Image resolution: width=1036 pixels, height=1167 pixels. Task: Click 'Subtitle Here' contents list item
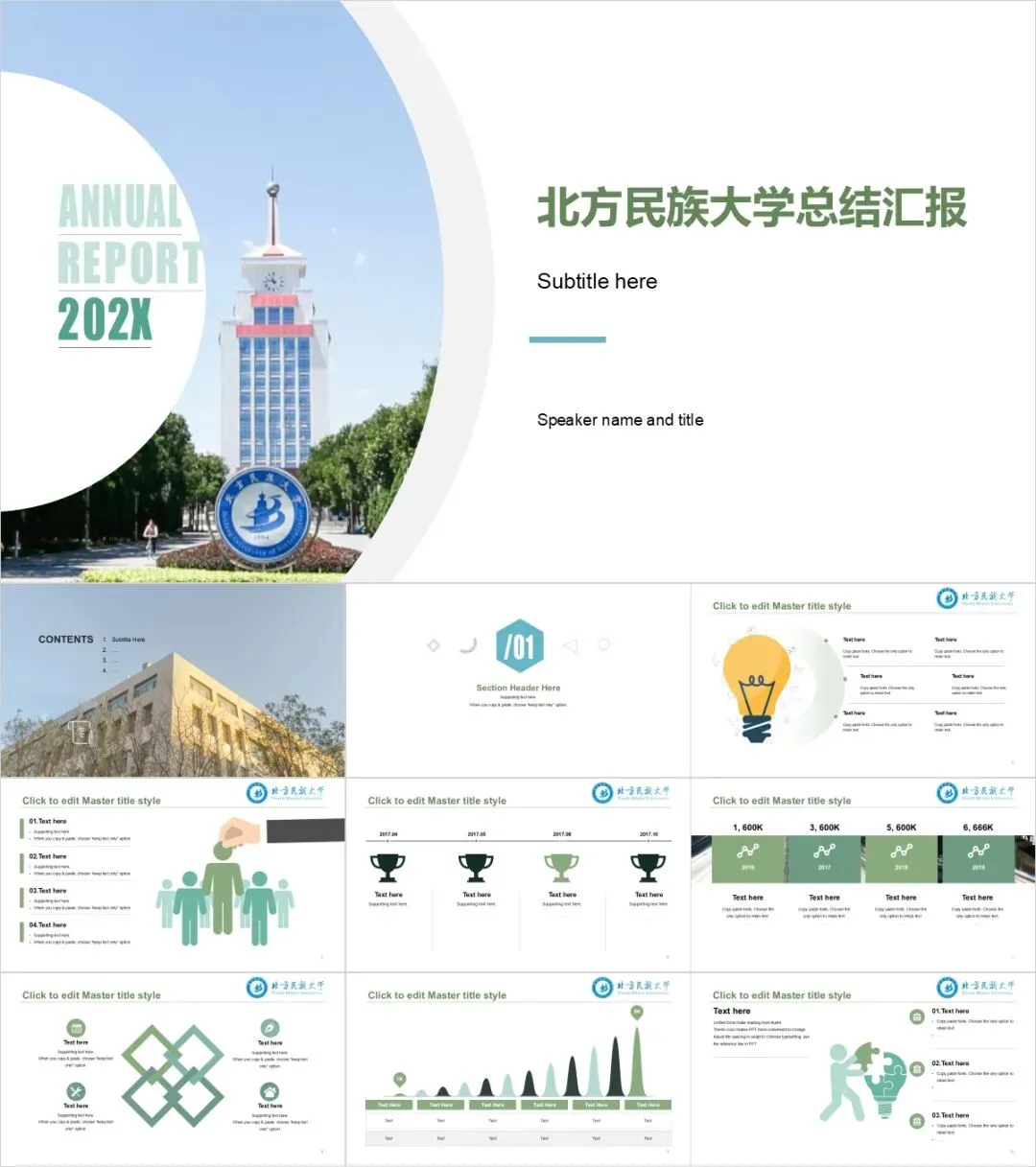128,640
